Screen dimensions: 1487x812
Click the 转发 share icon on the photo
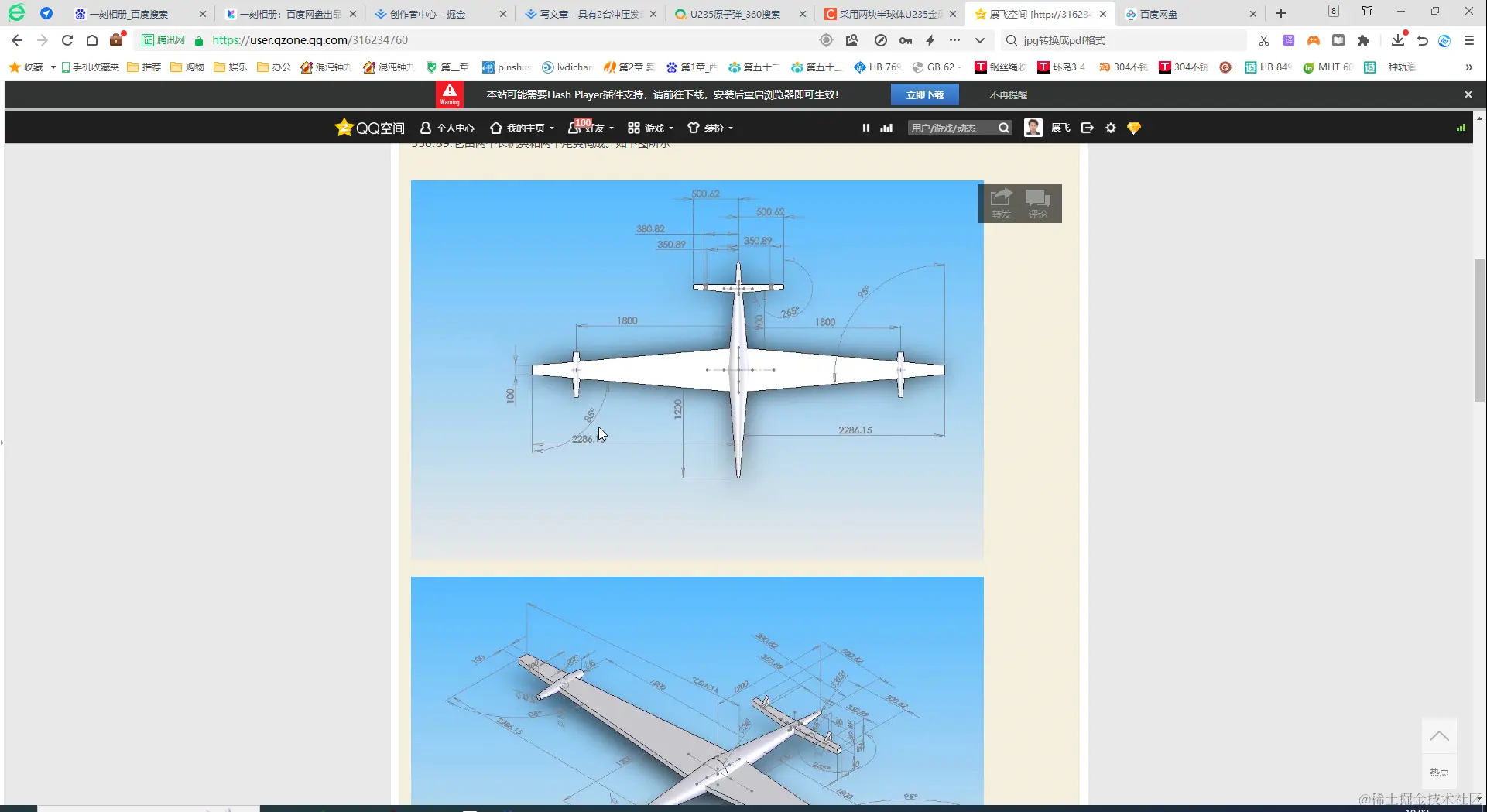pos(1001,203)
